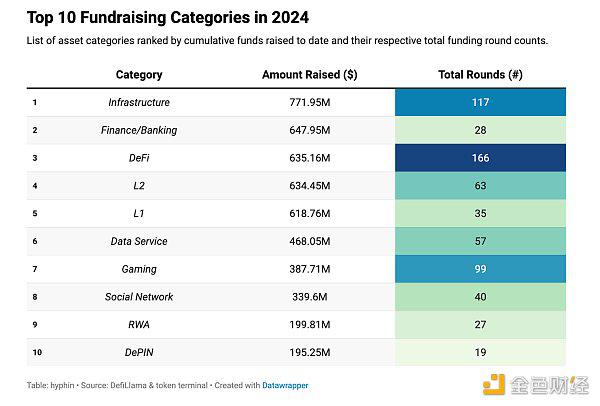Select the L1 category cell

coord(139,213)
